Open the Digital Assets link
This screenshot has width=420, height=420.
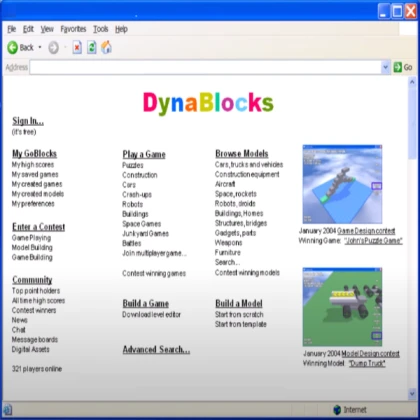tap(31, 349)
